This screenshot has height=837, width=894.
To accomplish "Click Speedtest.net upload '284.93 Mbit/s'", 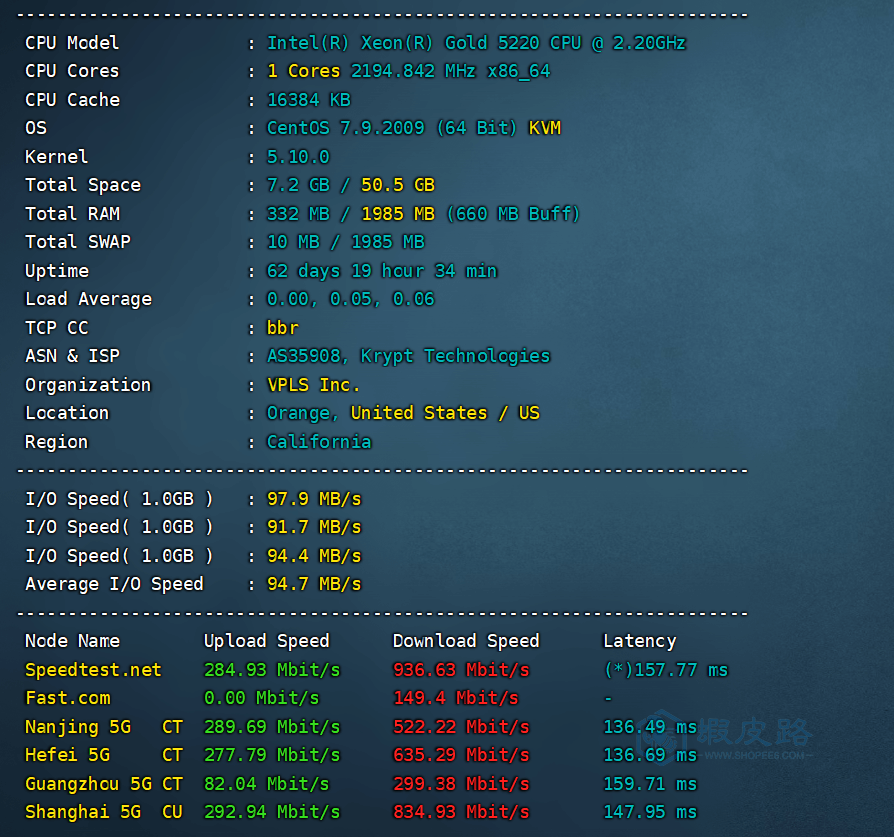I will (272, 670).
